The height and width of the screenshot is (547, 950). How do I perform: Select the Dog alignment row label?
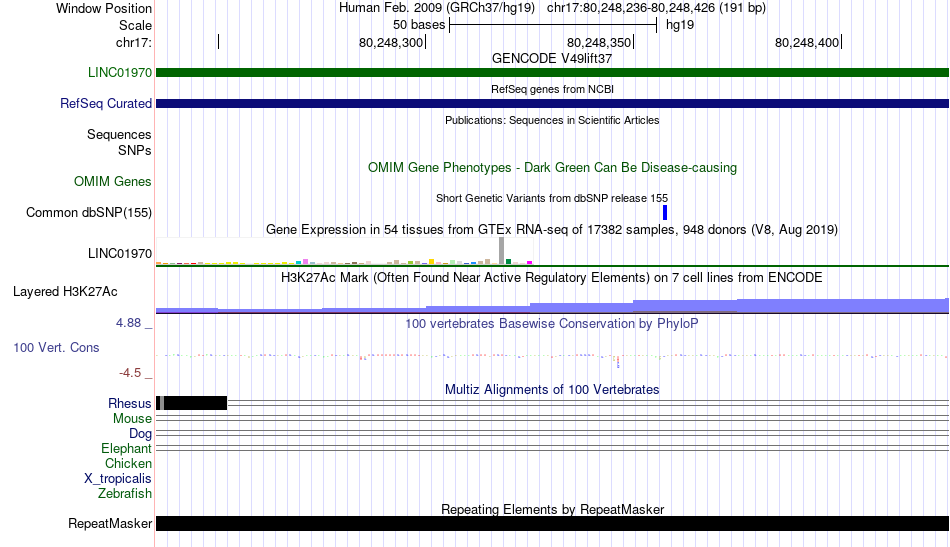[x=140, y=434]
